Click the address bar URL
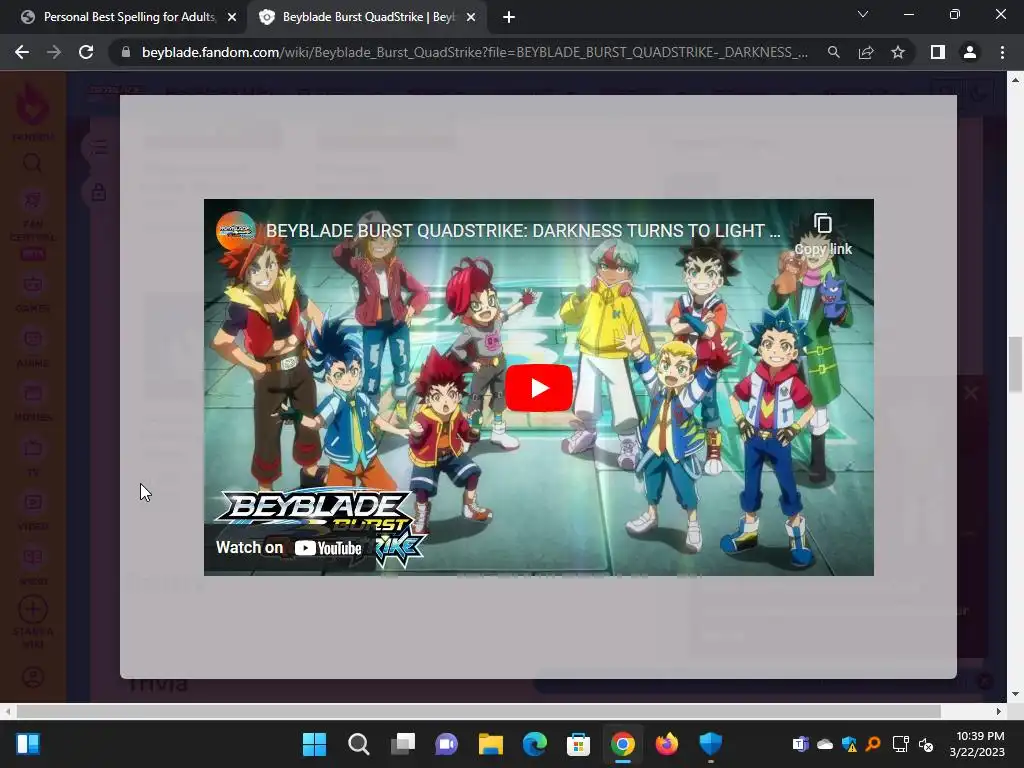This screenshot has width=1024, height=768. 475,52
